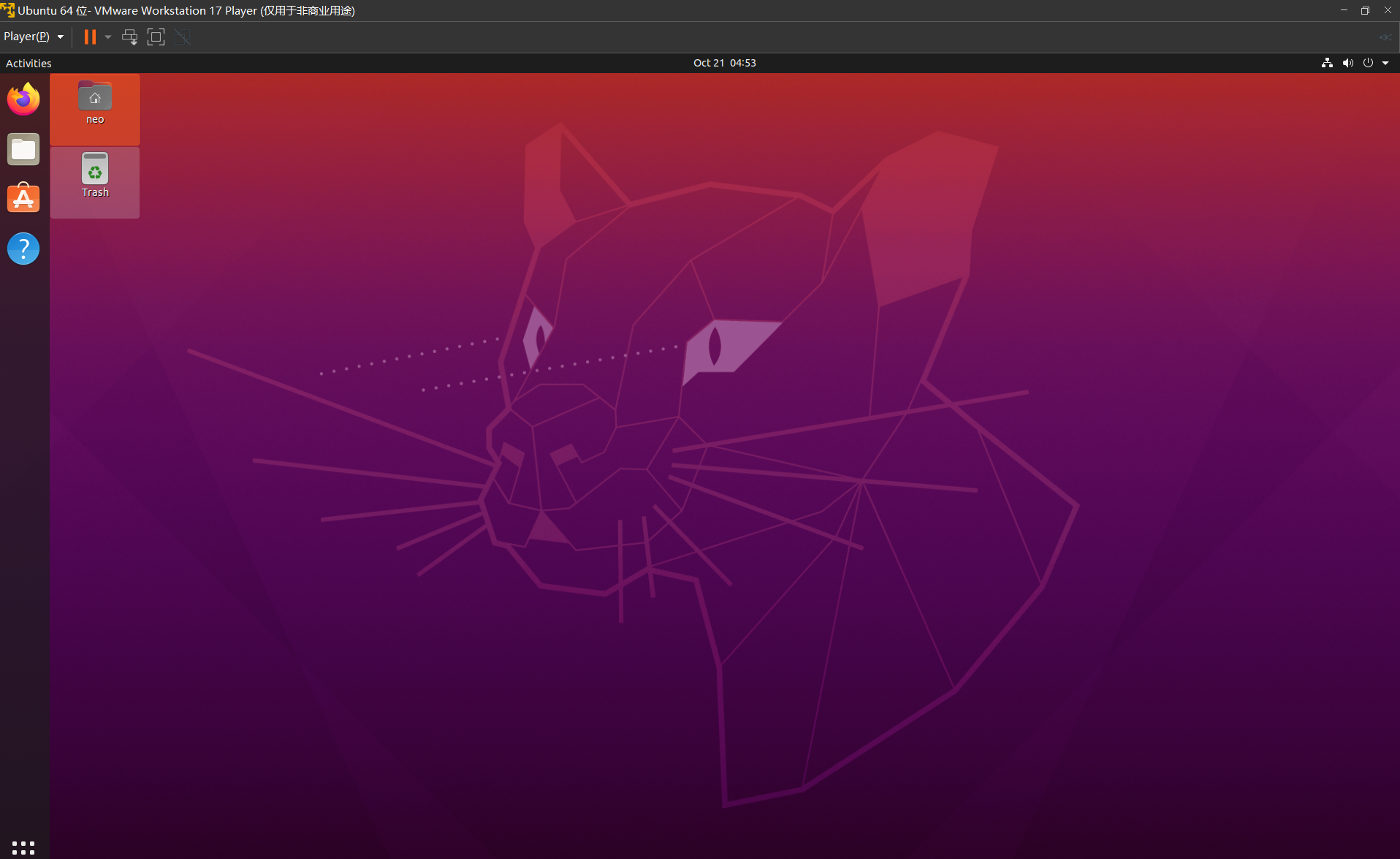This screenshot has height=859, width=1400.
Task: Open the Files manager dock icon
Action: pyautogui.click(x=23, y=149)
